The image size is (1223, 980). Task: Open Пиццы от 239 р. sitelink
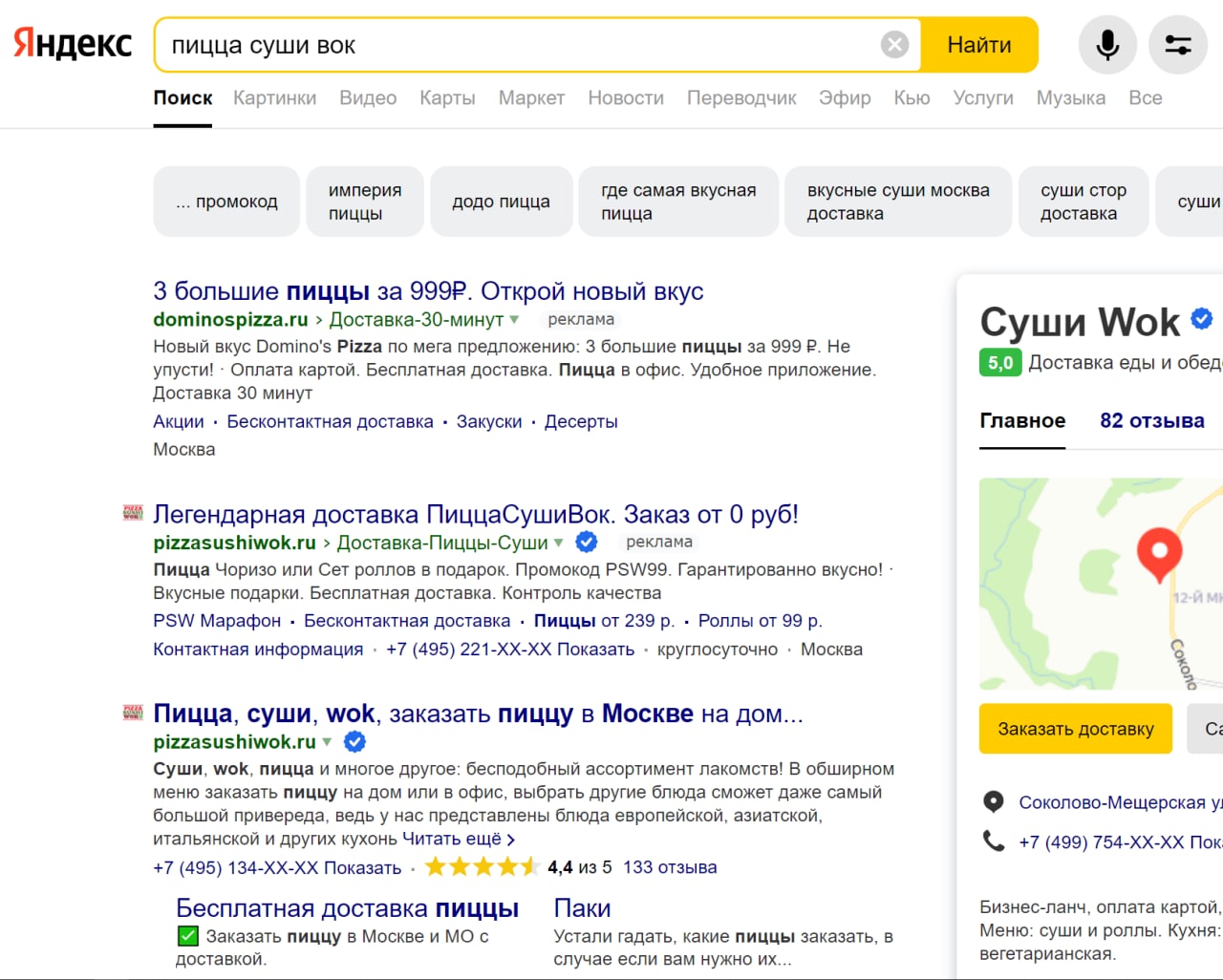pos(604,621)
